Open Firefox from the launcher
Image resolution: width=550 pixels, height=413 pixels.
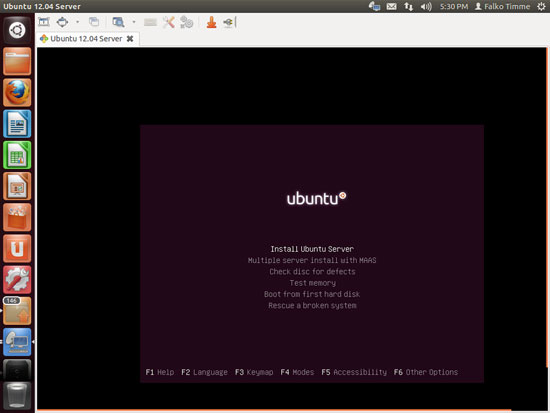click(17, 93)
